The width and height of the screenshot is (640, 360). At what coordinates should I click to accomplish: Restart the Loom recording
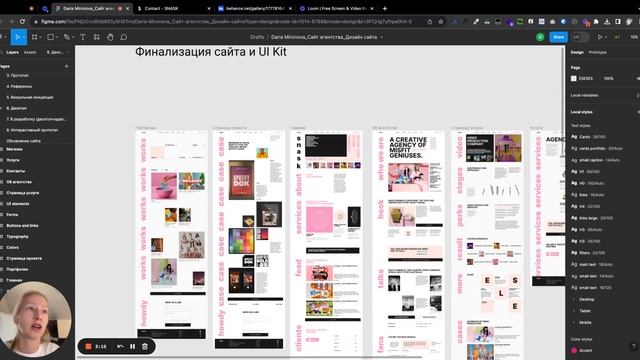120,347
